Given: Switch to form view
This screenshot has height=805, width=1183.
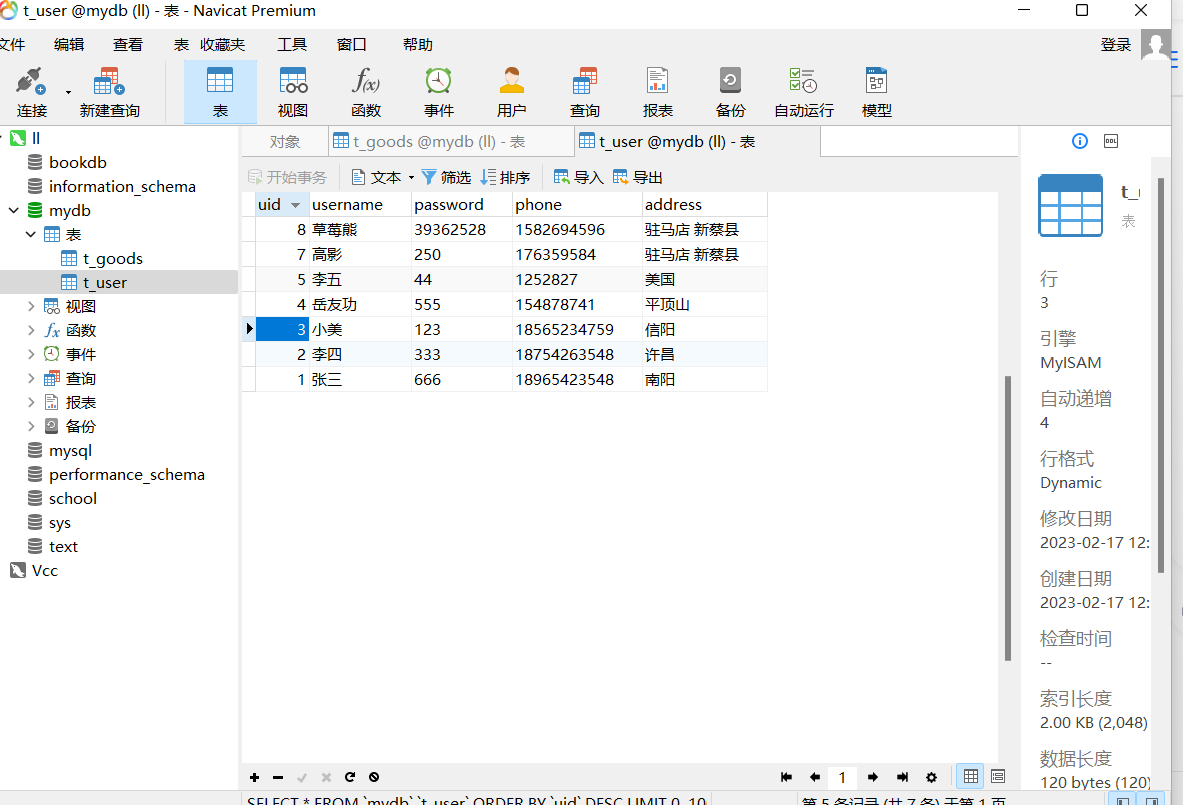Looking at the screenshot, I should click(997, 776).
